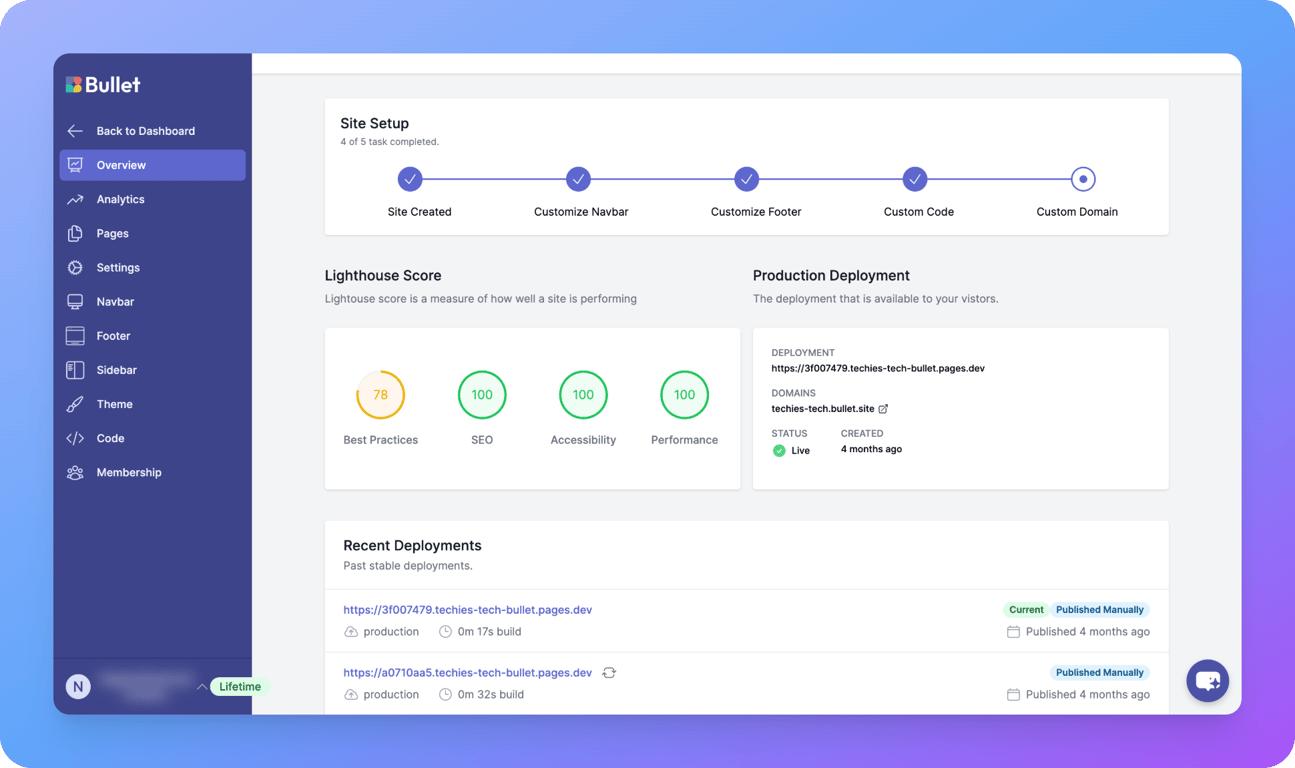Select the Custom Domain step circle
The width and height of the screenshot is (1295, 768).
point(1083,179)
